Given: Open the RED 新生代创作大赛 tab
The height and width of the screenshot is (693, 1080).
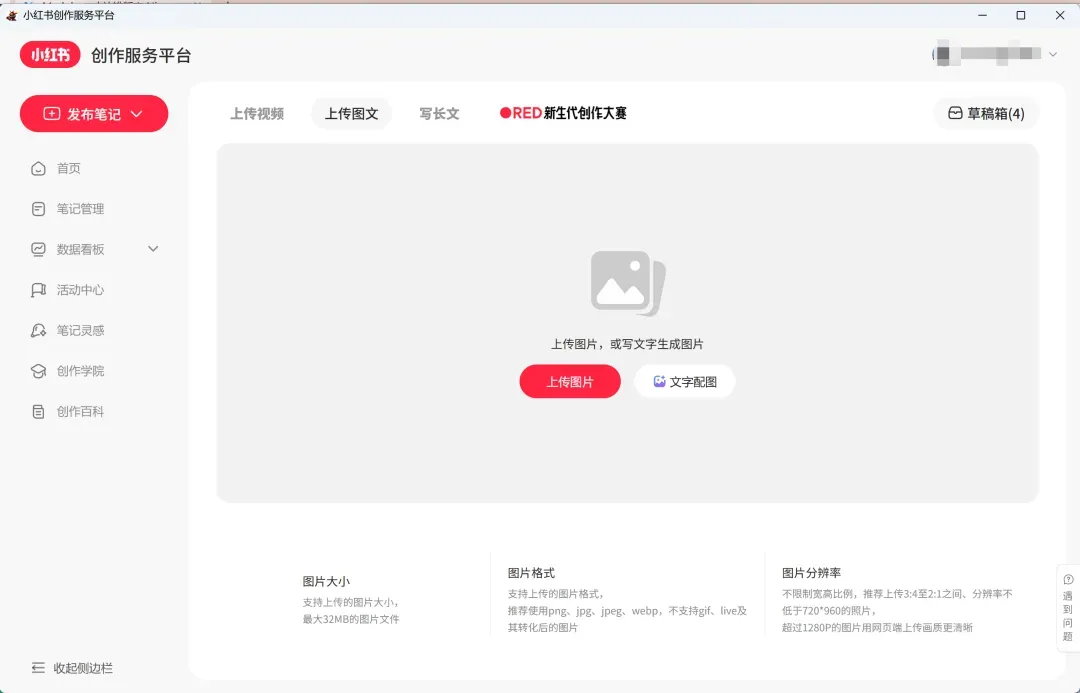Looking at the screenshot, I should [x=563, y=113].
